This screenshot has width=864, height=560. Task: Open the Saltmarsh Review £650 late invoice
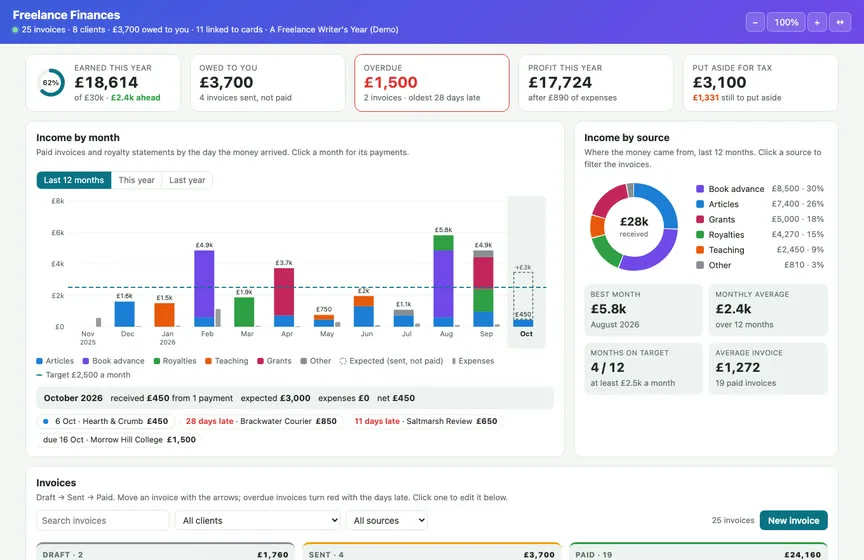pyautogui.click(x=426, y=421)
